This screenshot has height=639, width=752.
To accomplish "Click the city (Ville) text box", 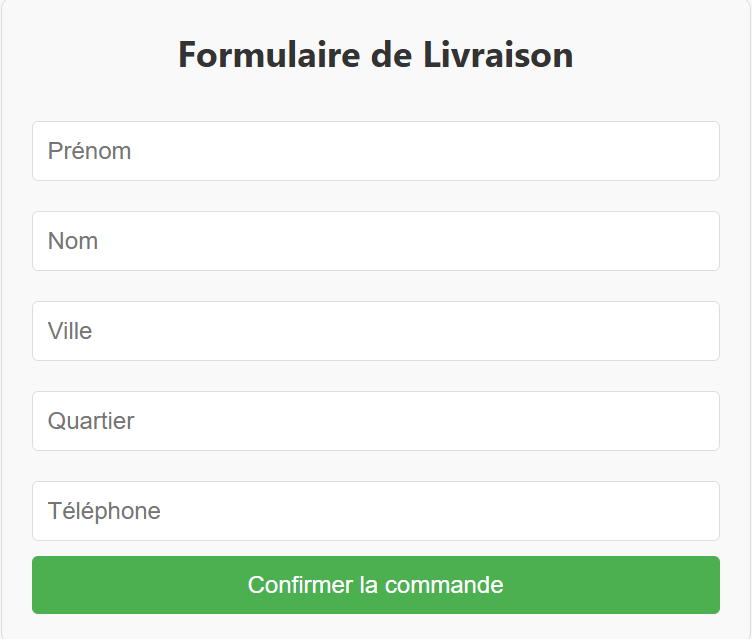I will point(376,331).
